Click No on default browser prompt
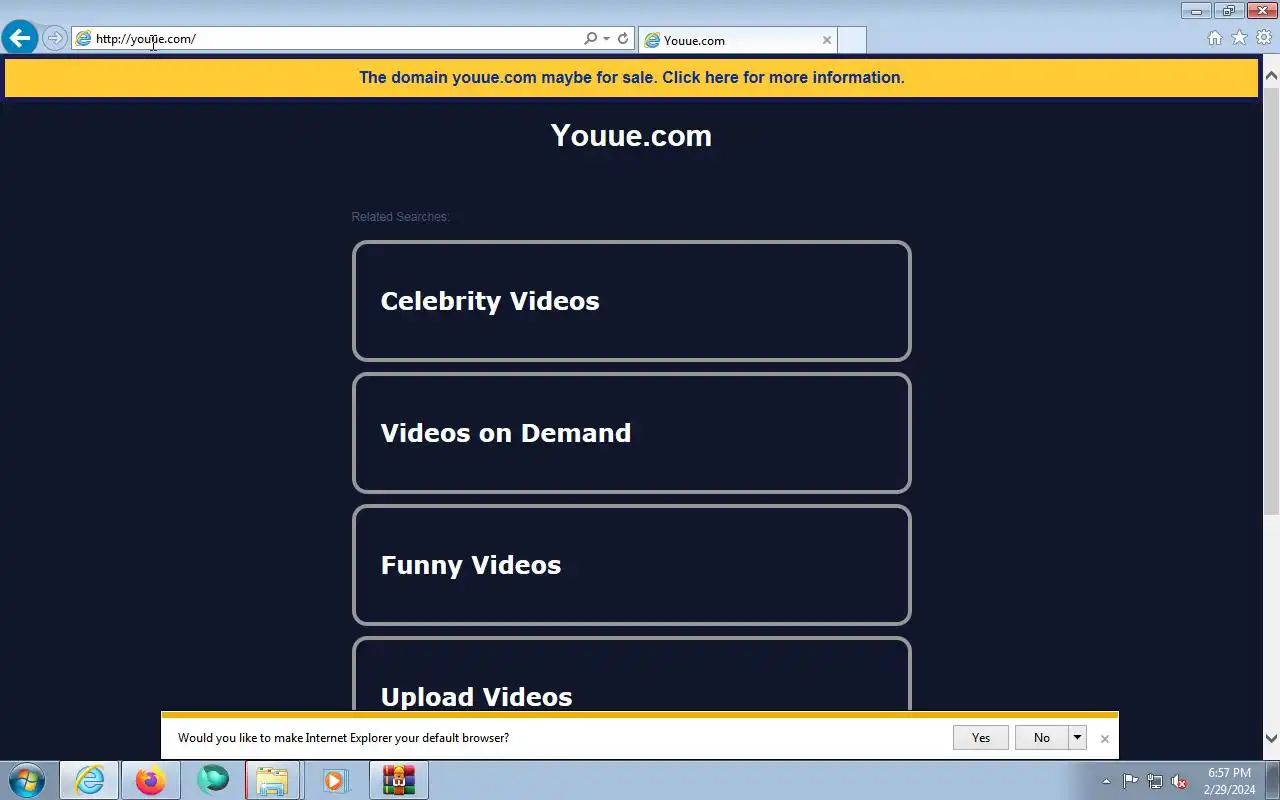Image resolution: width=1280 pixels, height=800 pixels. (1042, 738)
